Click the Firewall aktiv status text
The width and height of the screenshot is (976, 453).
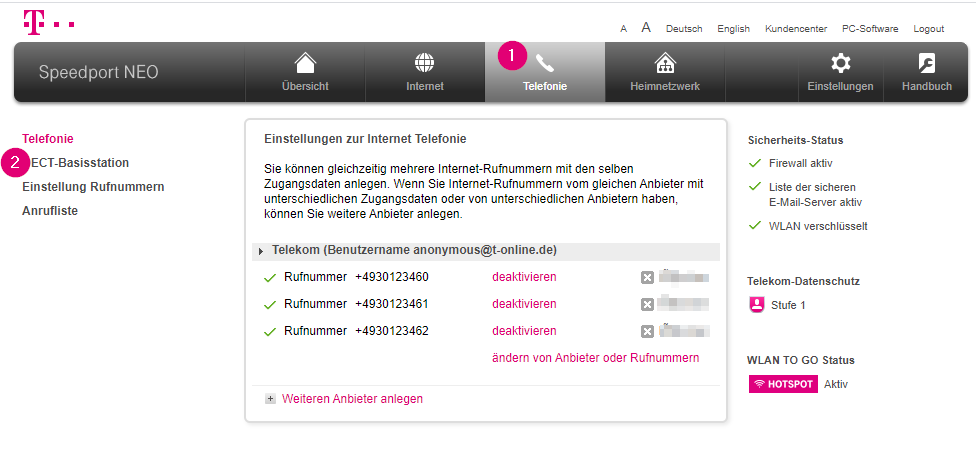(800, 163)
